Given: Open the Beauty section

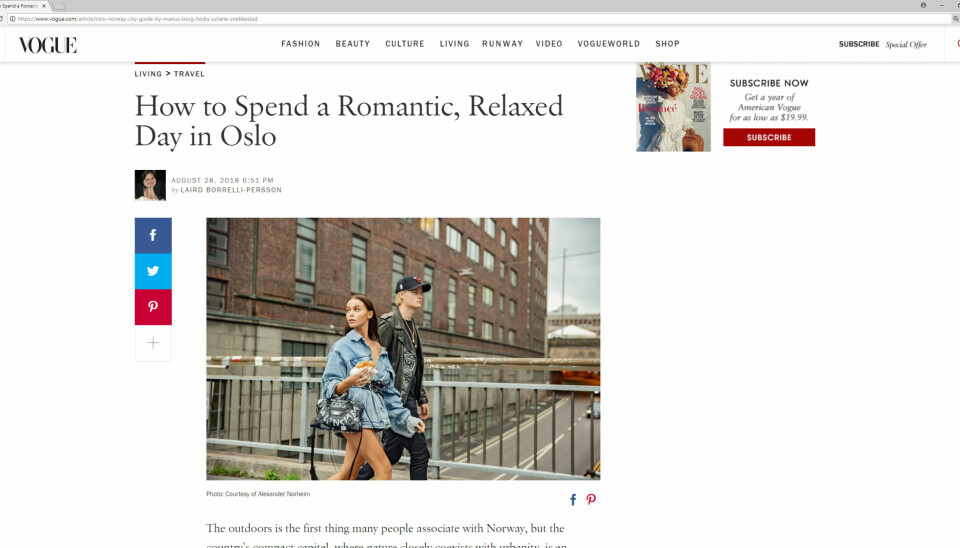Looking at the screenshot, I should [353, 44].
